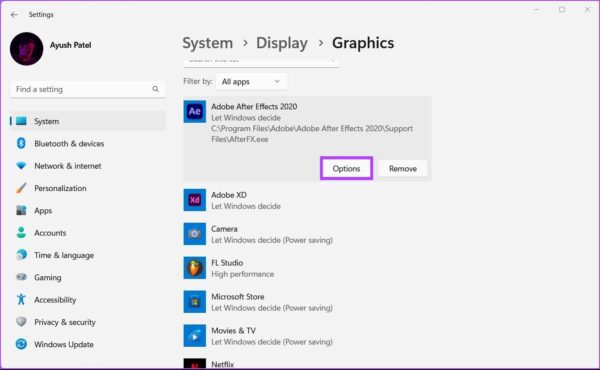Select the FL Studio entry name
600x370 pixels.
pos(227,263)
